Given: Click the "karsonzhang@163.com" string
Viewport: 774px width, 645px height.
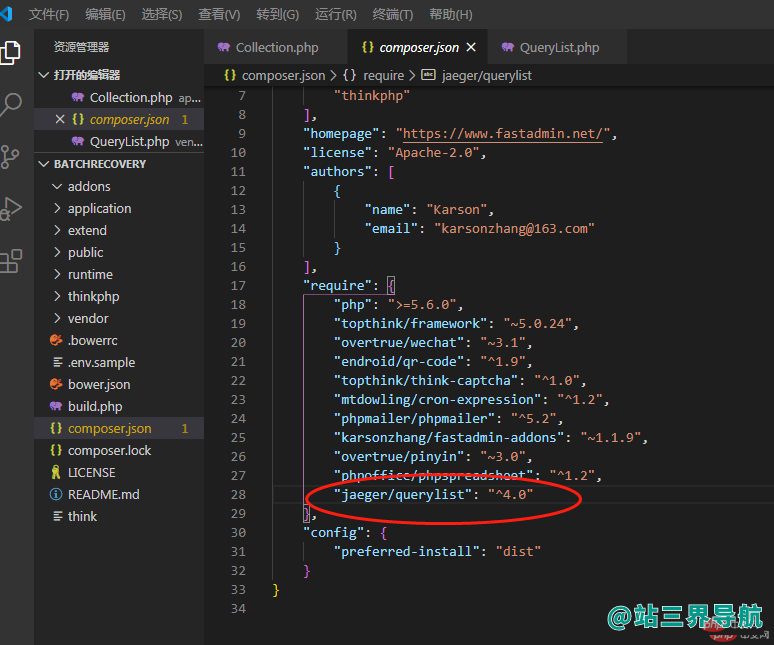Looking at the screenshot, I should pos(514,228).
